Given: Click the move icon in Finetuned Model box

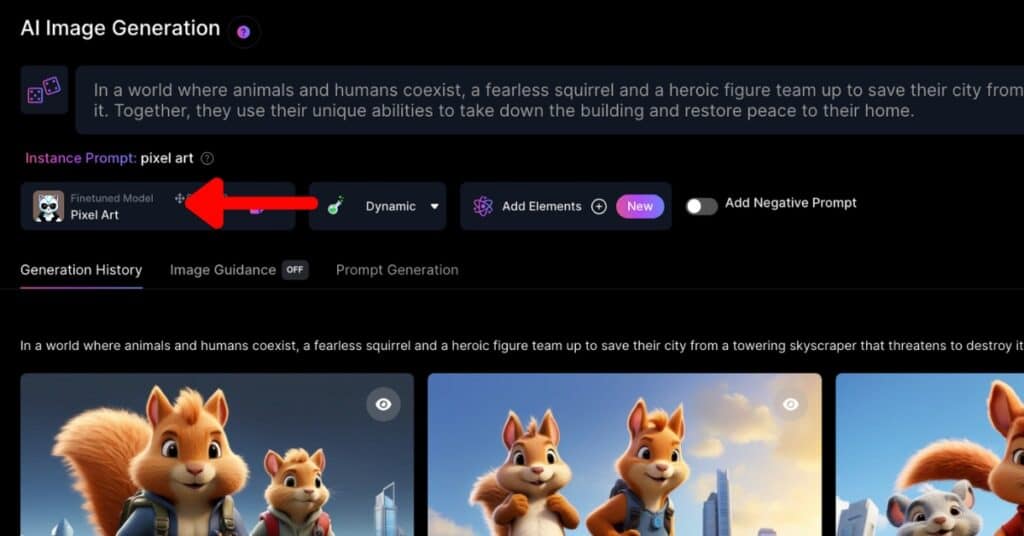Looking at the screenshot, I should pos(179,198).
